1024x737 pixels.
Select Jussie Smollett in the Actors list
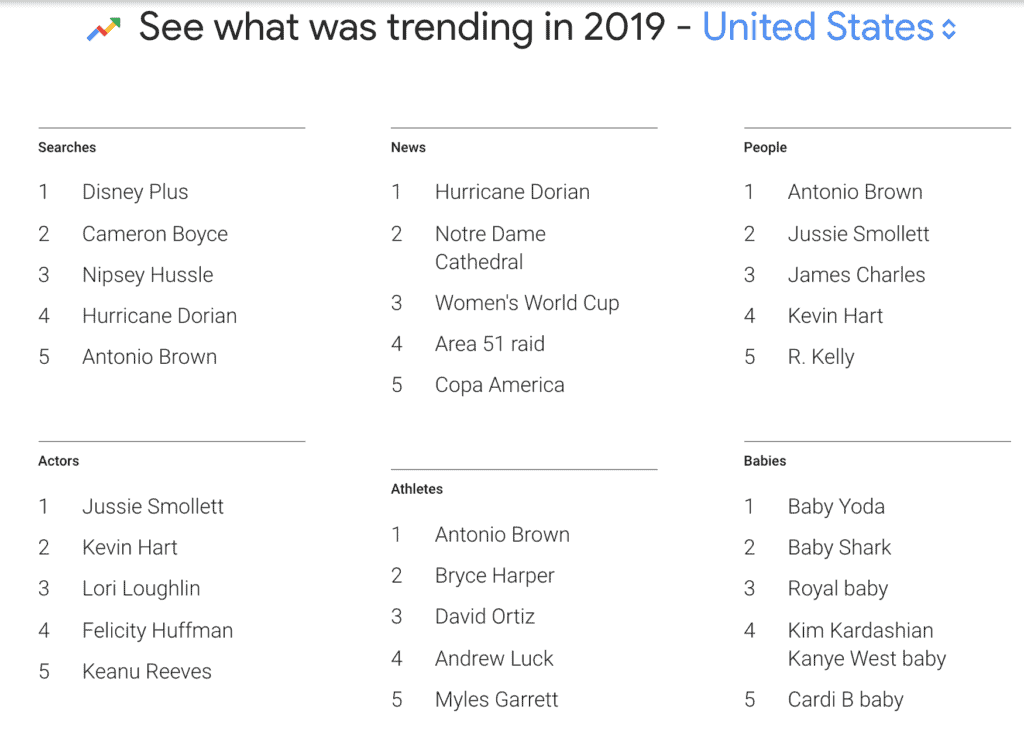[x=151, y=507]
